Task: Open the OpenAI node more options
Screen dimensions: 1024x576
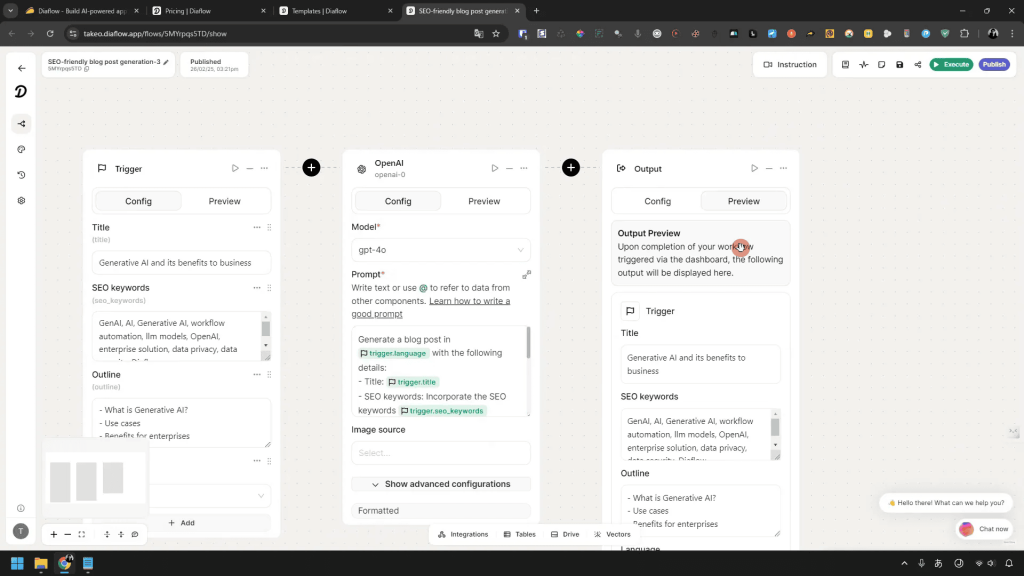Action: click(x=524, y=168)
